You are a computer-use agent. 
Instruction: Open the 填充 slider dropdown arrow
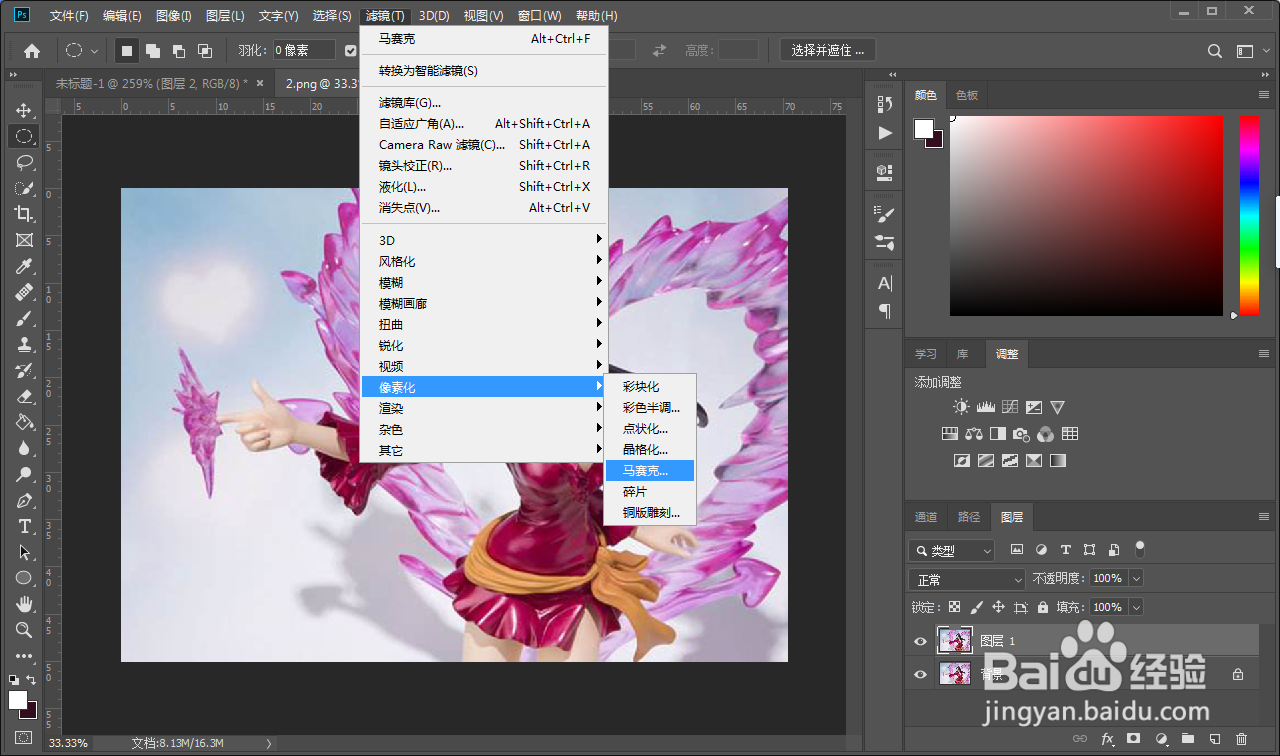[1135, 607]
